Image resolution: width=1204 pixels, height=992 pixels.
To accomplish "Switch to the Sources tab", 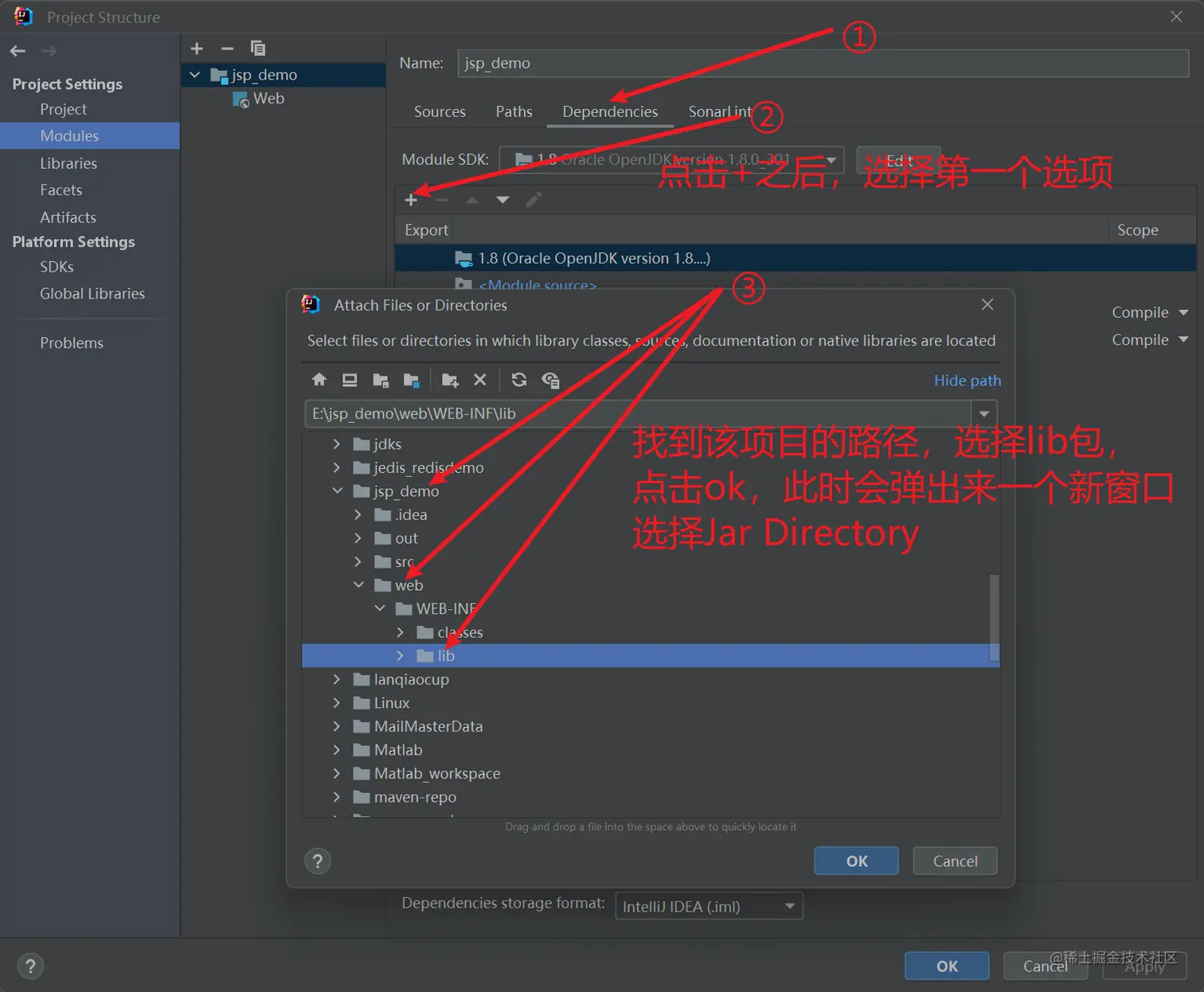I will (440, 111).
